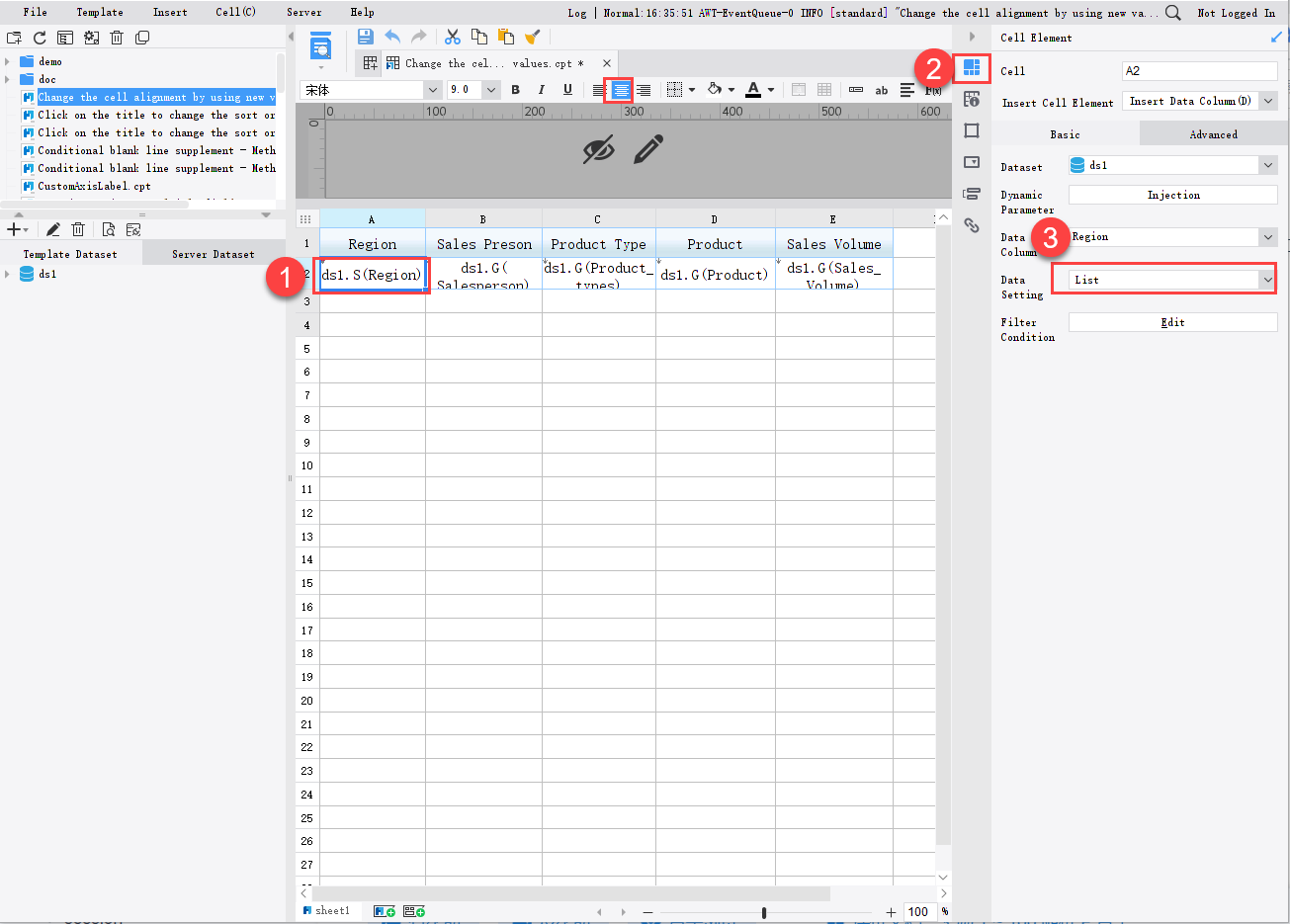Expand the Dataset dropdown showing ds1

(x=1267, y=166)
